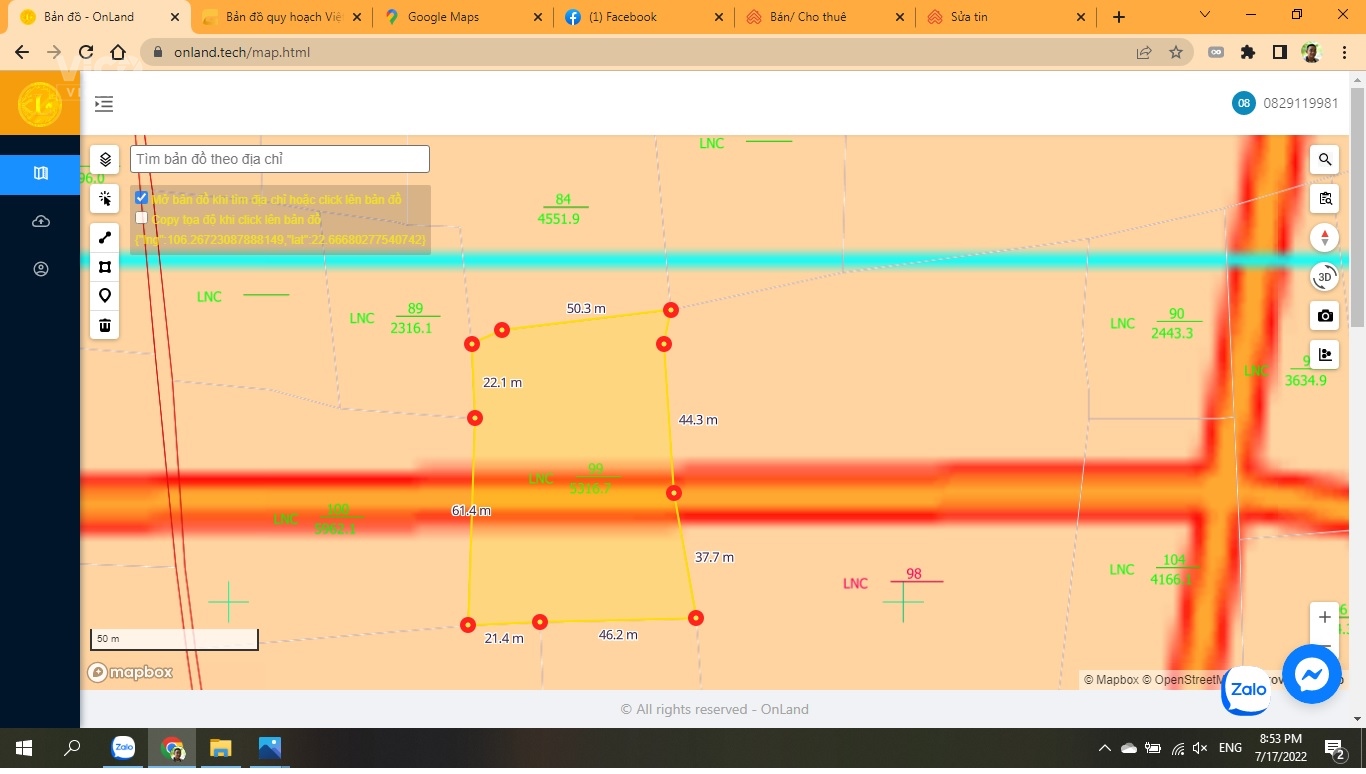Reset map bearing with compass icon

pyautogui.click(x=1325, y=238)
